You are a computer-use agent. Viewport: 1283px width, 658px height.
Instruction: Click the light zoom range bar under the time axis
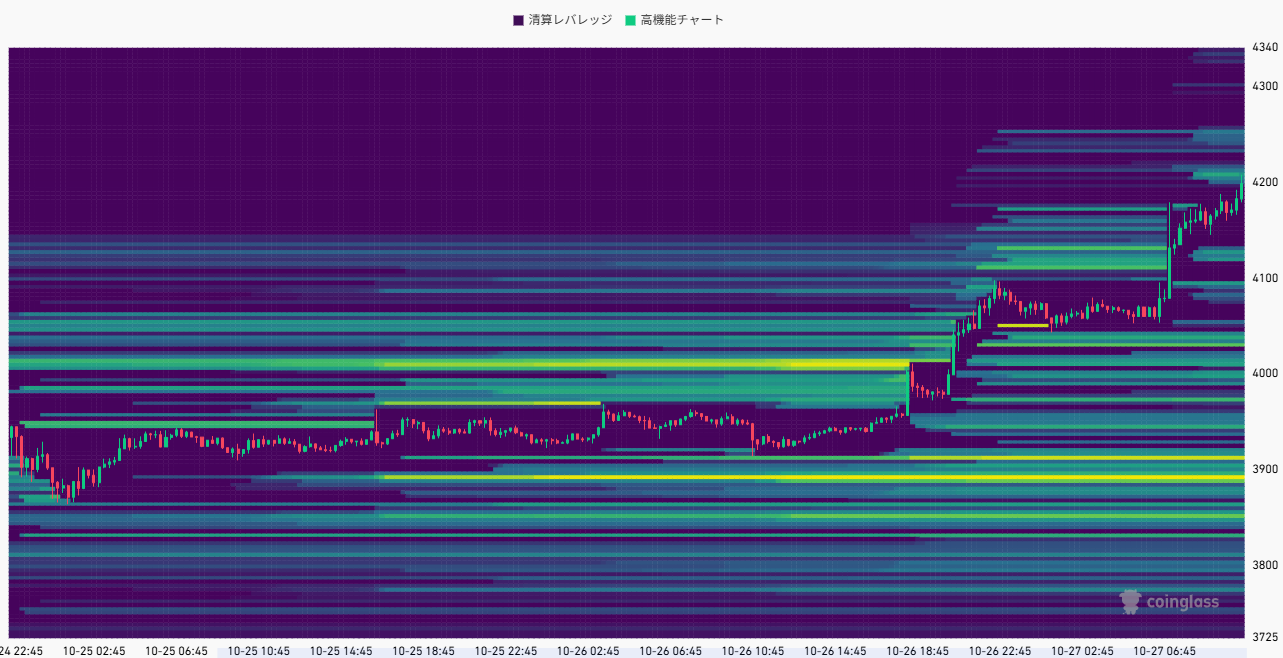pyautogui.click(x=730, y=653)
